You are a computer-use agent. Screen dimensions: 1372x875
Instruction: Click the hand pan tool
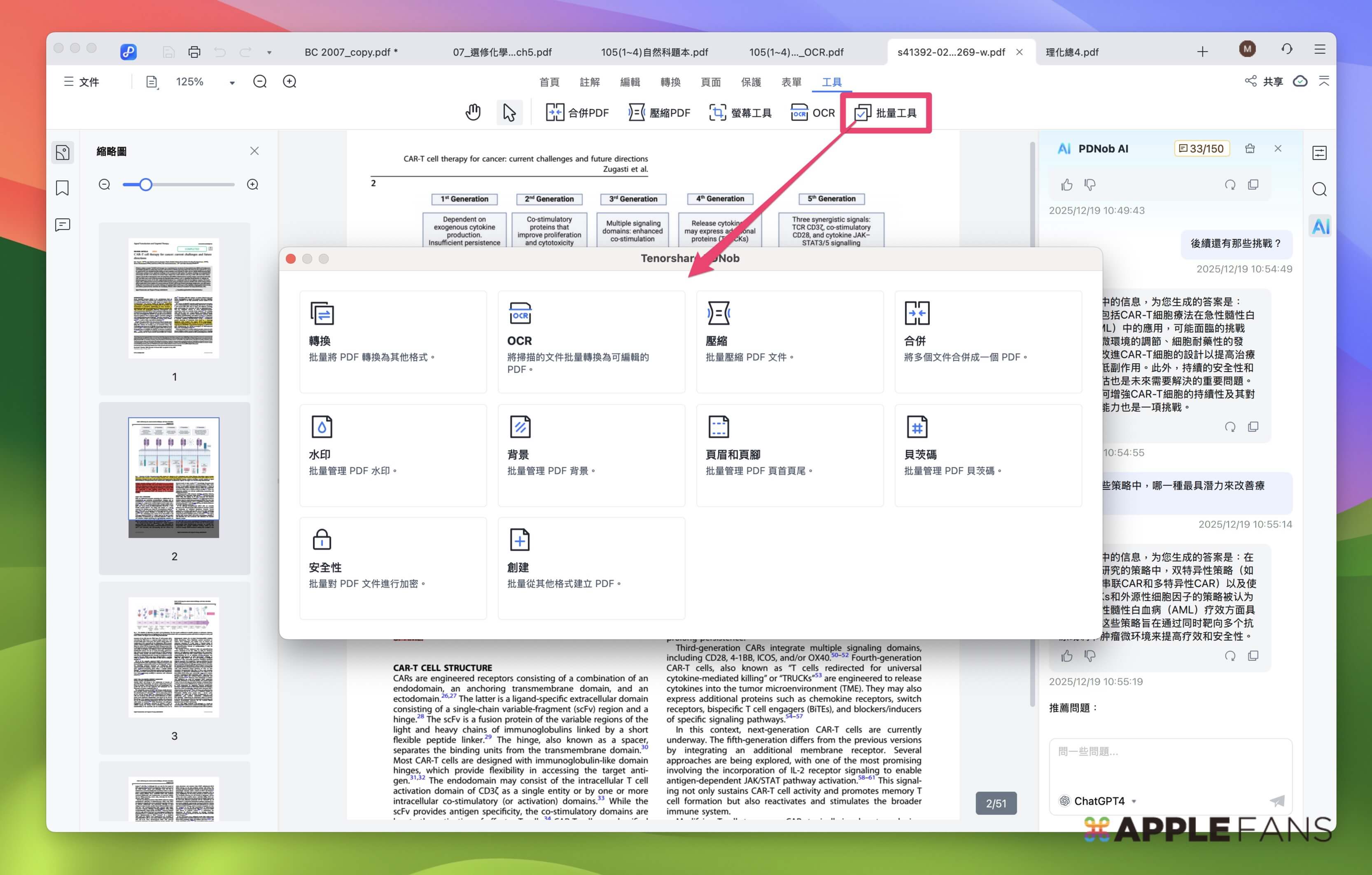pyautogui.click(x=473, y=112)
